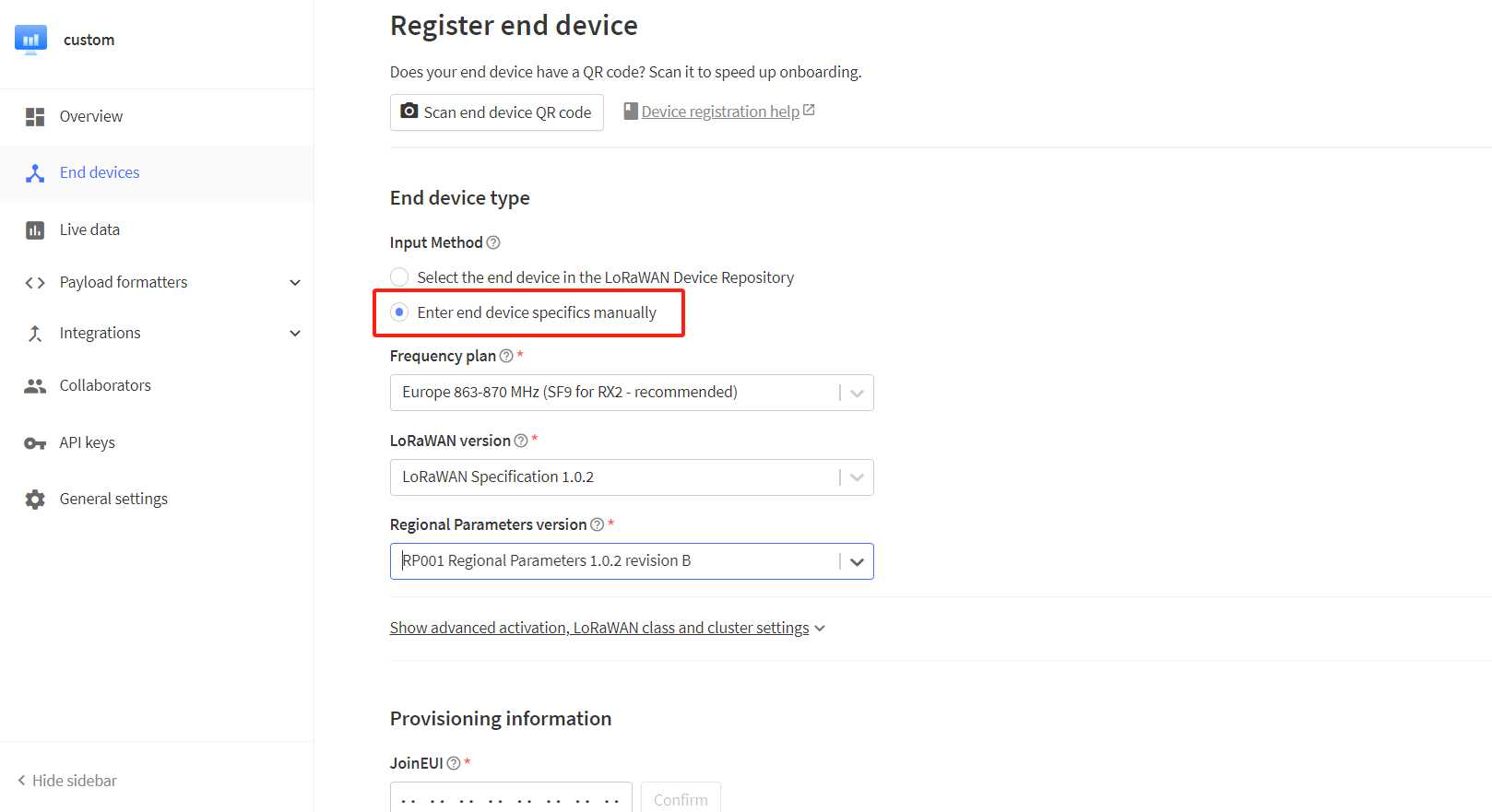Open the LoRaWAN version dropdown
Image resolution: width=1492 pixels, height=812 pixels.
point(632,477)
